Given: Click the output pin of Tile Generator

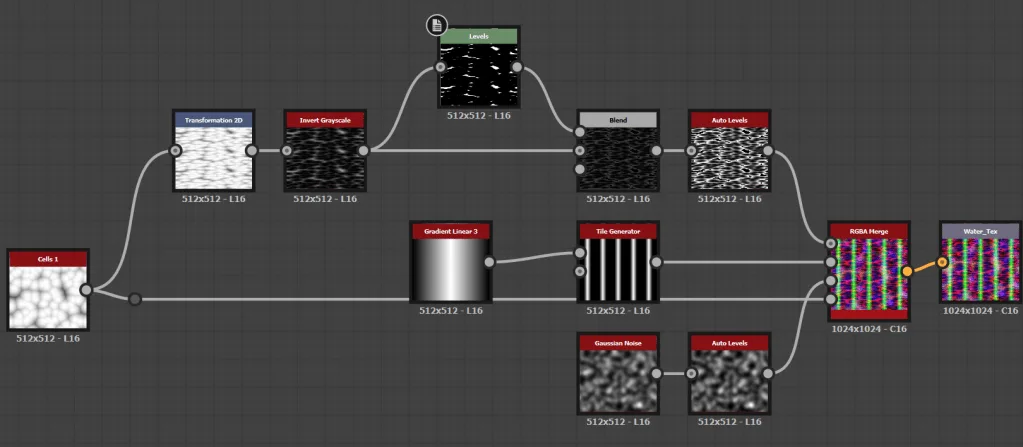Looking at the screenshot, I should (656, 262).
